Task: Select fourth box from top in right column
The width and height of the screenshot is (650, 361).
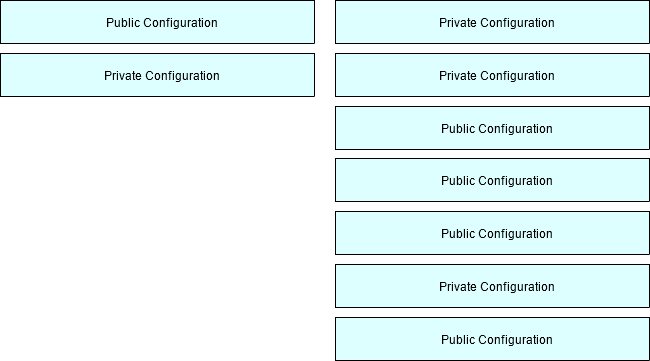Action: pos(492,180)
